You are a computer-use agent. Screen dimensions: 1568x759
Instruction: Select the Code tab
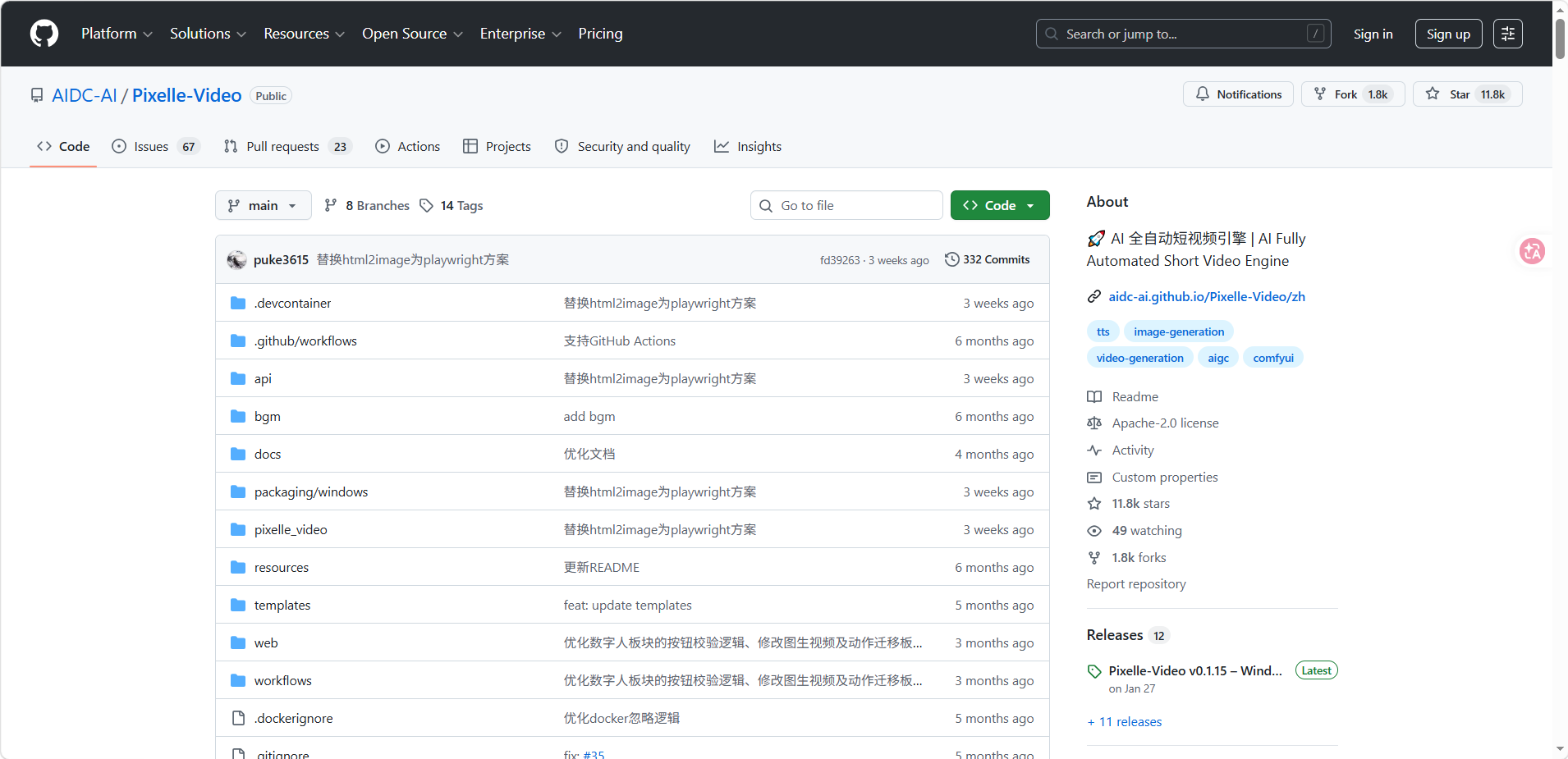pos(63,146)
